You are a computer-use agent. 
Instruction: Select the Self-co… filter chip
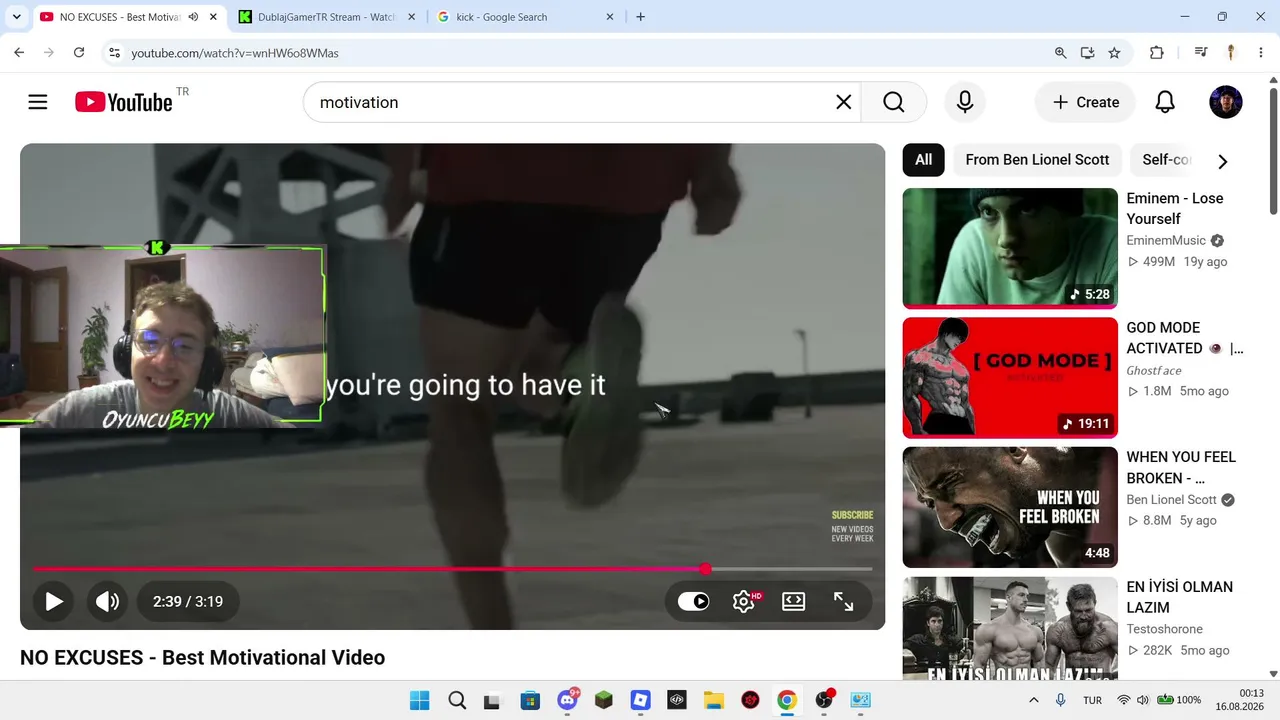click(1167, 160)
